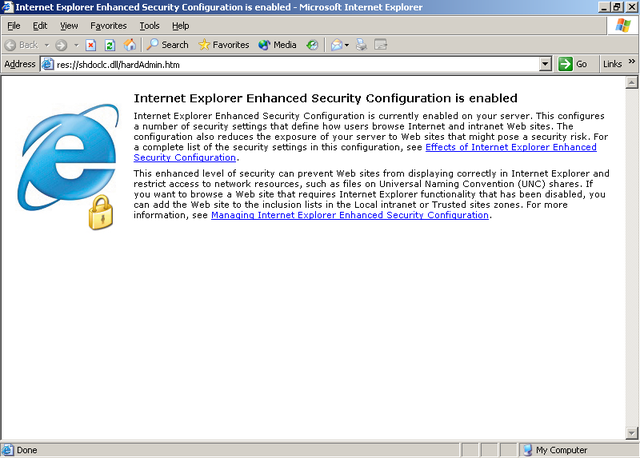Expand the Mail dropdown arrow
This screenshot has height=458, width=640.
coord(347,45)
